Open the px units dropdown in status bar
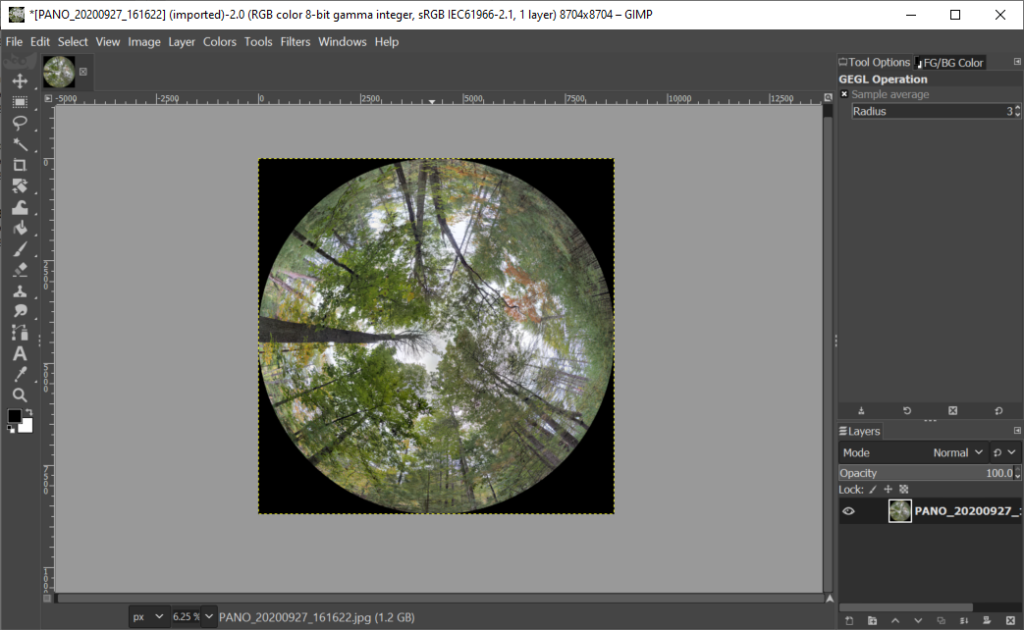1024x630 pixels. (147, 617)
